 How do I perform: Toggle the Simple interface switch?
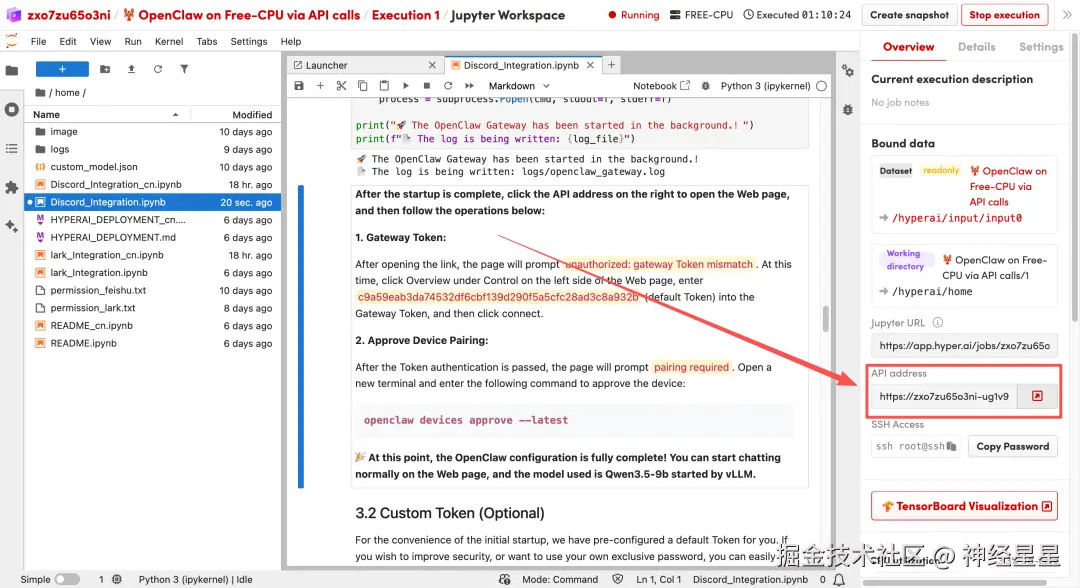(67, 580)
